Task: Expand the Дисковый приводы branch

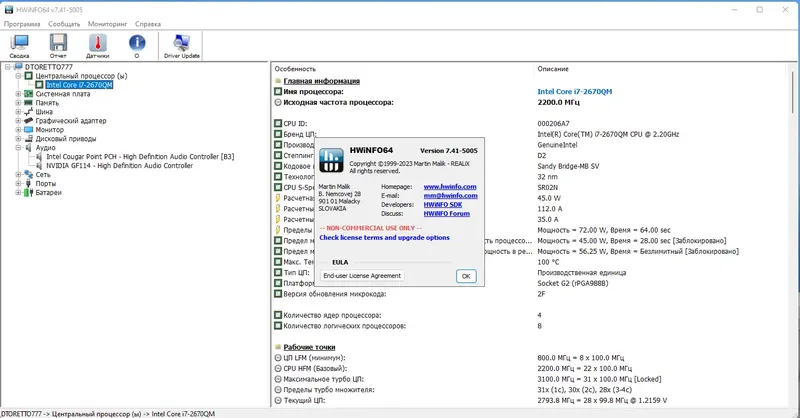Action: [x=18, y=138]
